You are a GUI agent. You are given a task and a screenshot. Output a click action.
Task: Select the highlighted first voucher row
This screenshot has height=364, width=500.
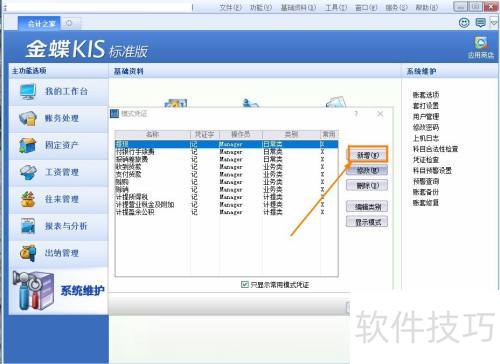click(226, 144)
